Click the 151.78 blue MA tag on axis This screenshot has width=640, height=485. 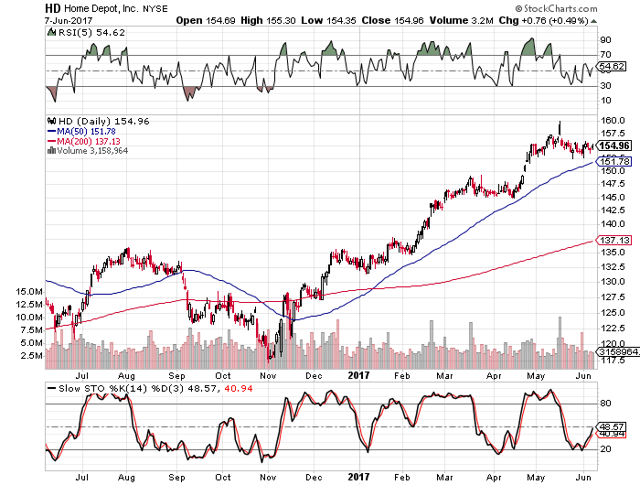click(x=614, y=162)
